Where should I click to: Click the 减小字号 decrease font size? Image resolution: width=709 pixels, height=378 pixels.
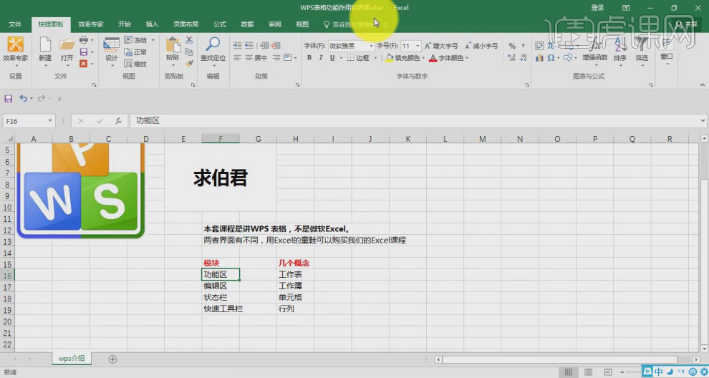(481, 46)
